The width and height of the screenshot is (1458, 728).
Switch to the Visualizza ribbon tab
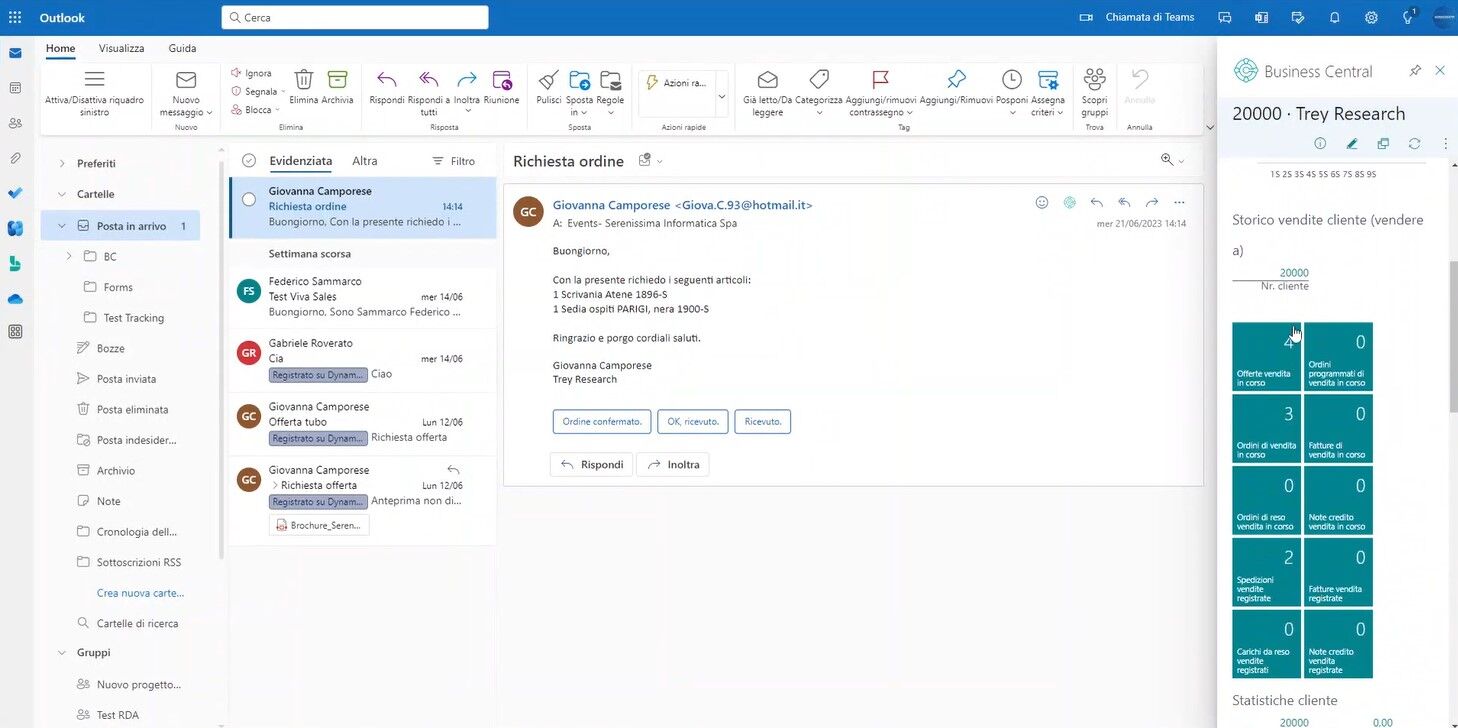tap(121, 48)
